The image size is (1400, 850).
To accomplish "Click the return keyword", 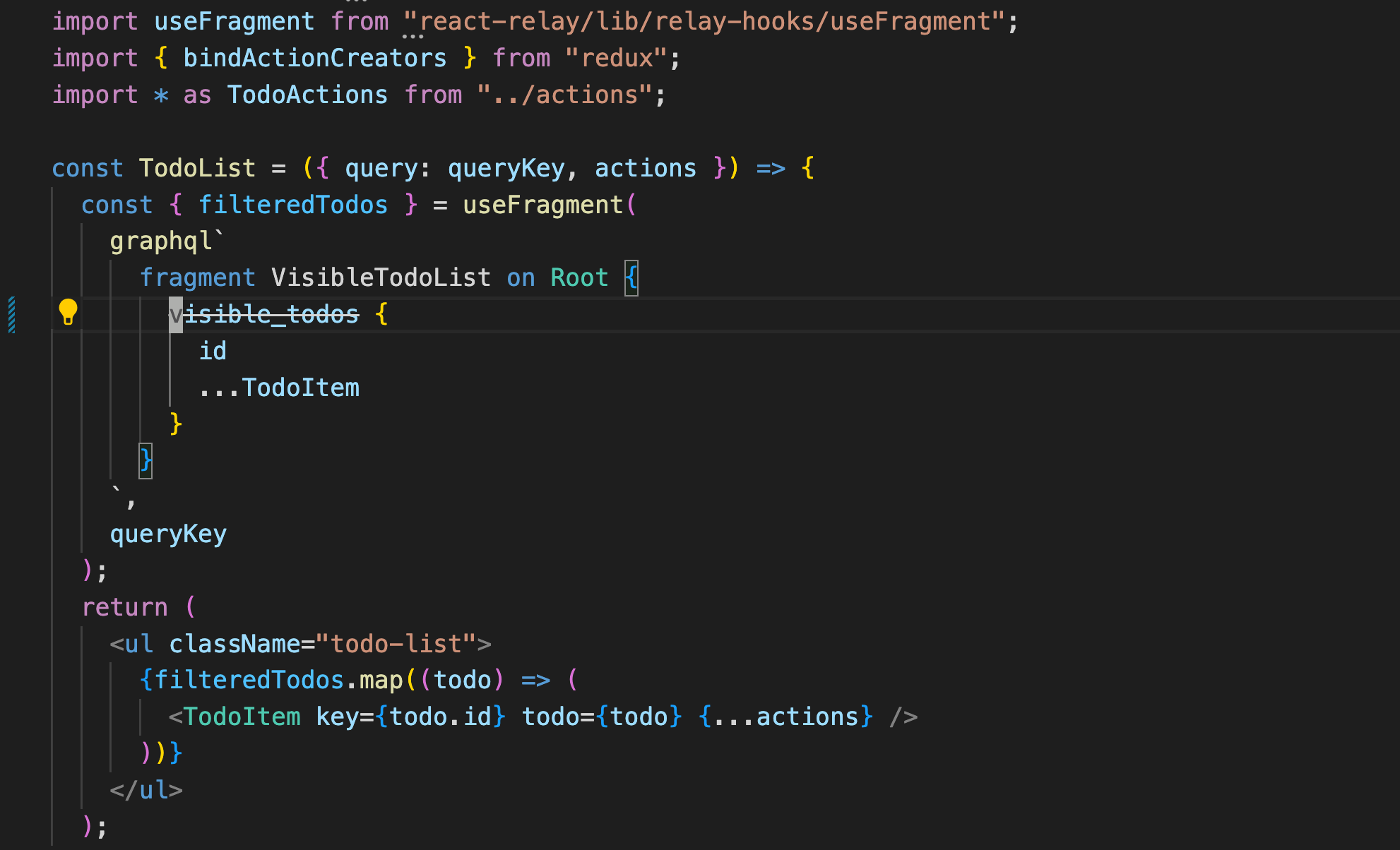I will (x=125, y=607).
